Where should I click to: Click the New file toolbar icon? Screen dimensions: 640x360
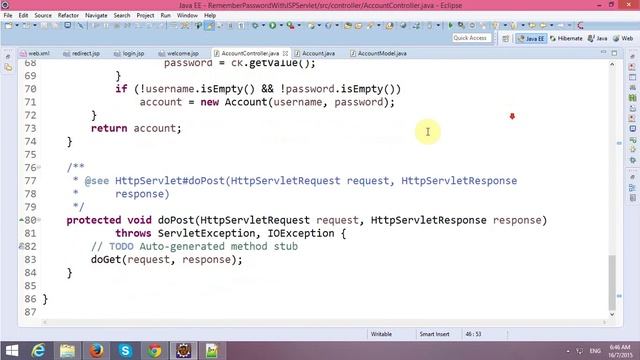[9, 26]
